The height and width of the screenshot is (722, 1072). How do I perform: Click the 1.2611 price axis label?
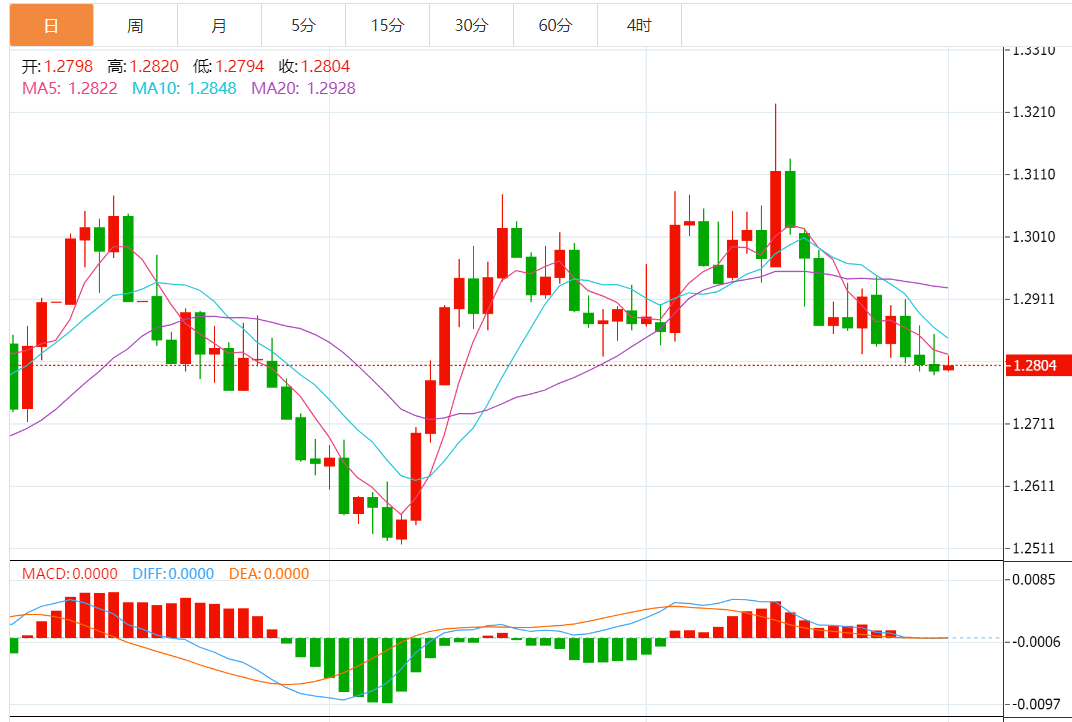(x=1034, y=486)
